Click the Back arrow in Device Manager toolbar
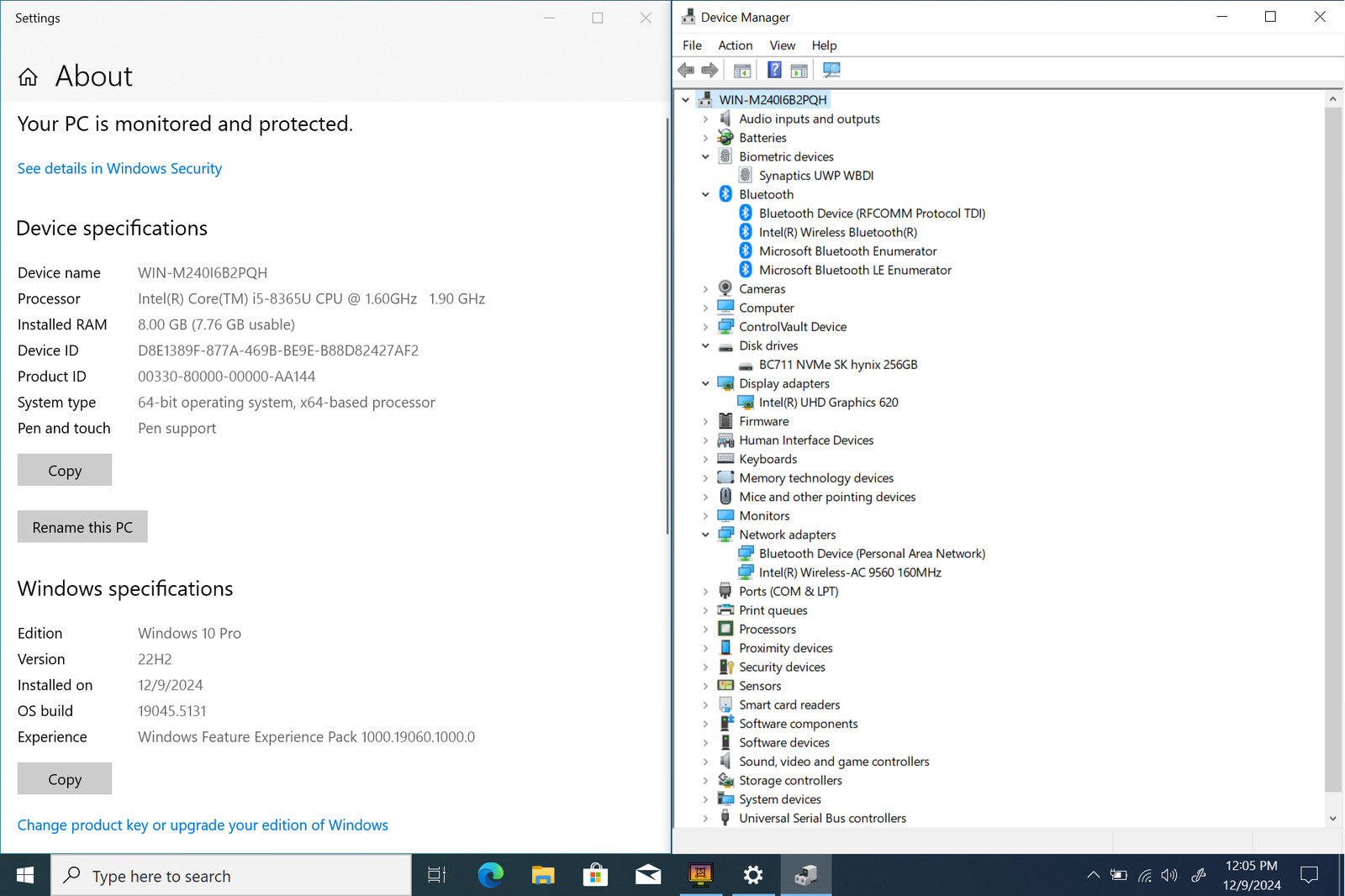Screen dimensions: 1345x896 click(686, 71)
